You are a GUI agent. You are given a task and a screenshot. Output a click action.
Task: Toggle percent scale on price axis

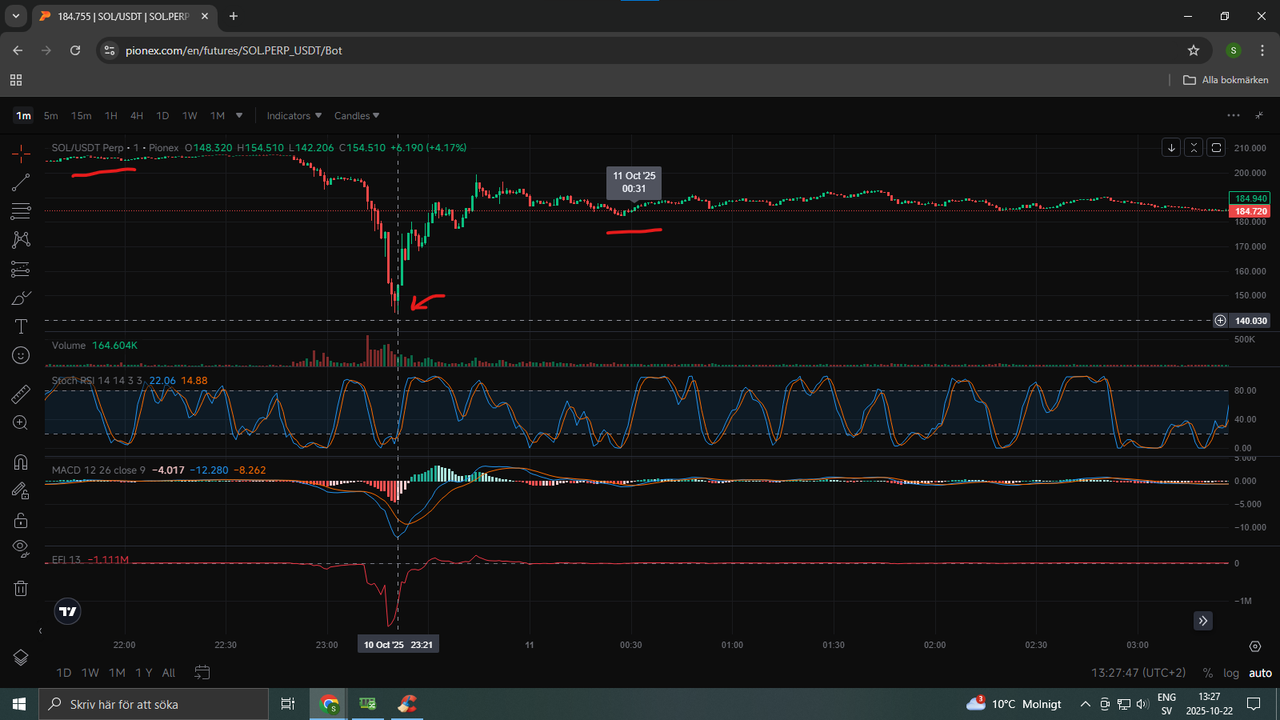pyautogui.click(x=1208, y=673)
